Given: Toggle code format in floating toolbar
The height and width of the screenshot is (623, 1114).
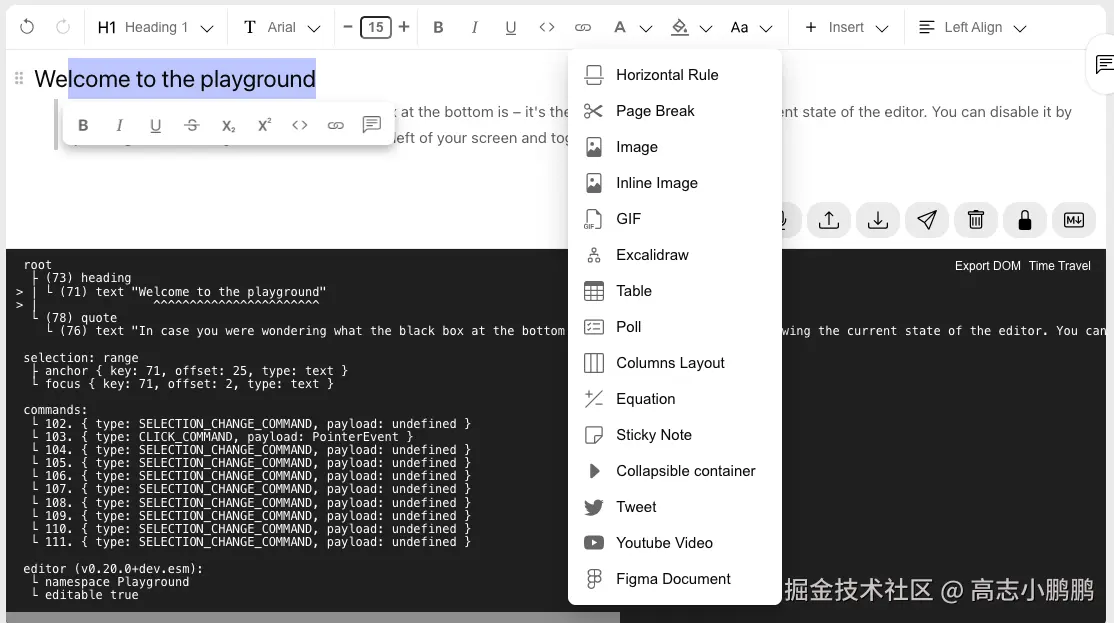Looking at the screenshot, I should pyautogui.click(x=300, y=125).
